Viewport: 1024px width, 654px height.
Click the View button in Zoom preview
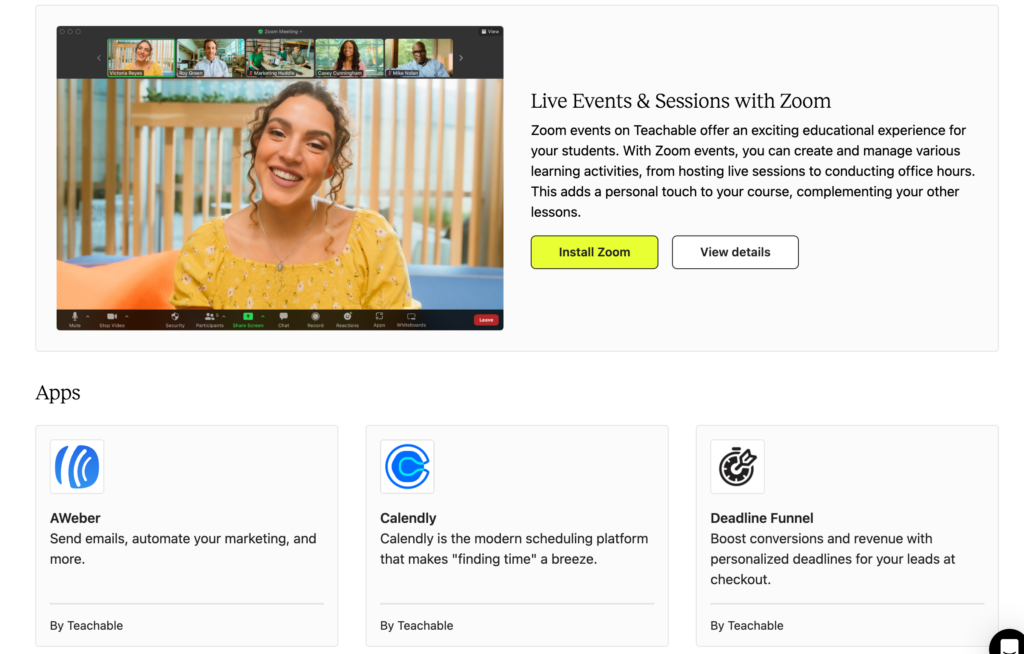(490, 31)
